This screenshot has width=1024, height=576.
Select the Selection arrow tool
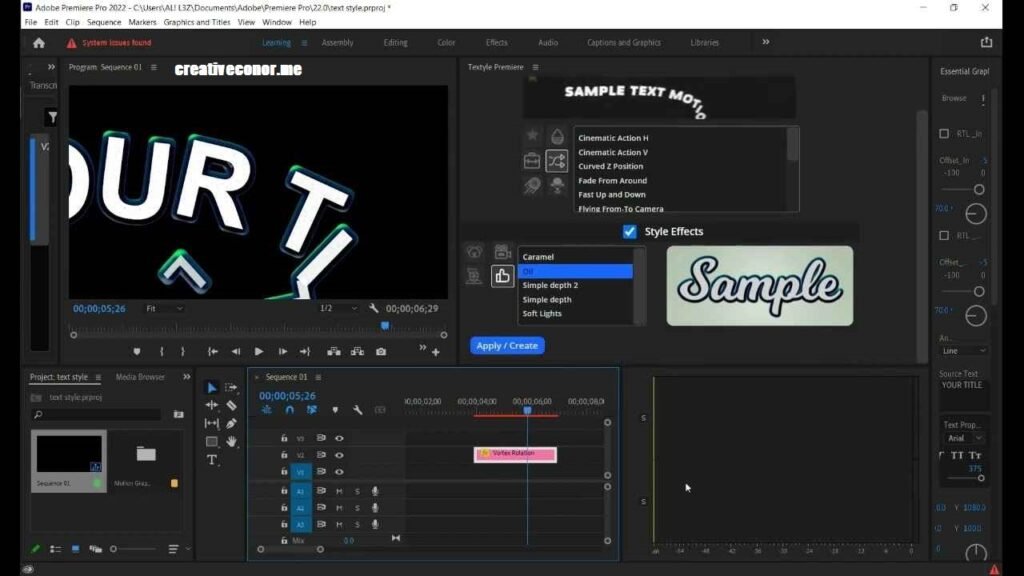coord(212,388)
